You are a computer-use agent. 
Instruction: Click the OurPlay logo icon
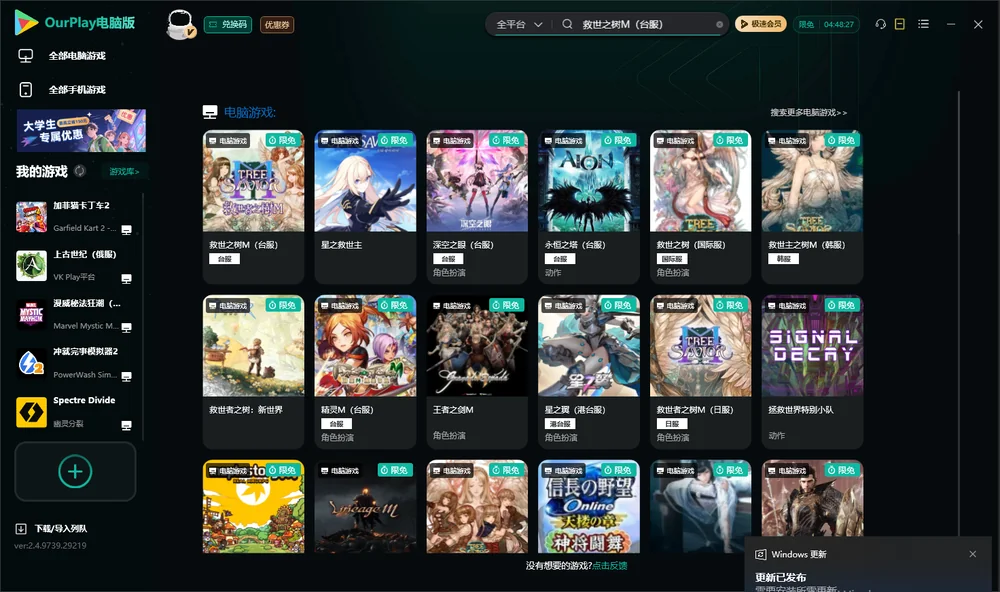click(x=26, y=23)
